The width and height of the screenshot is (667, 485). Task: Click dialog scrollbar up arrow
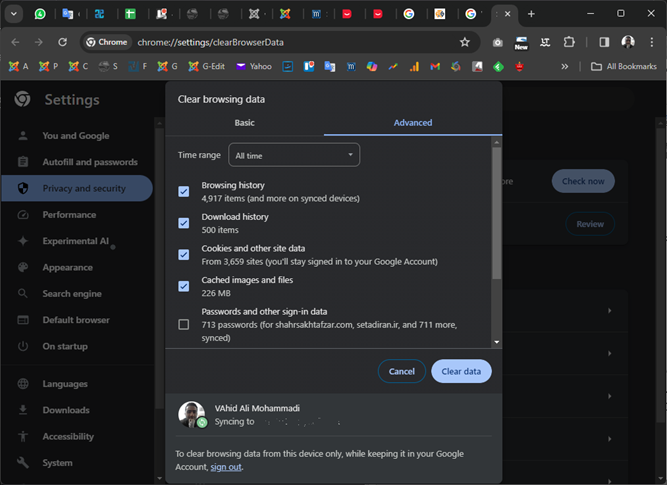[496, 143]
